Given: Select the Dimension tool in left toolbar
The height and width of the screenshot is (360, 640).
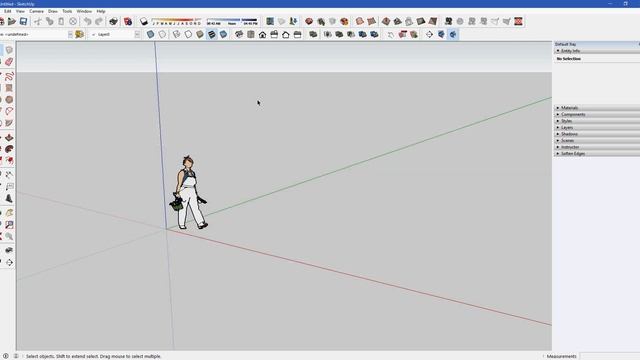Looking at the screenshot, I should tap(9, 175).
